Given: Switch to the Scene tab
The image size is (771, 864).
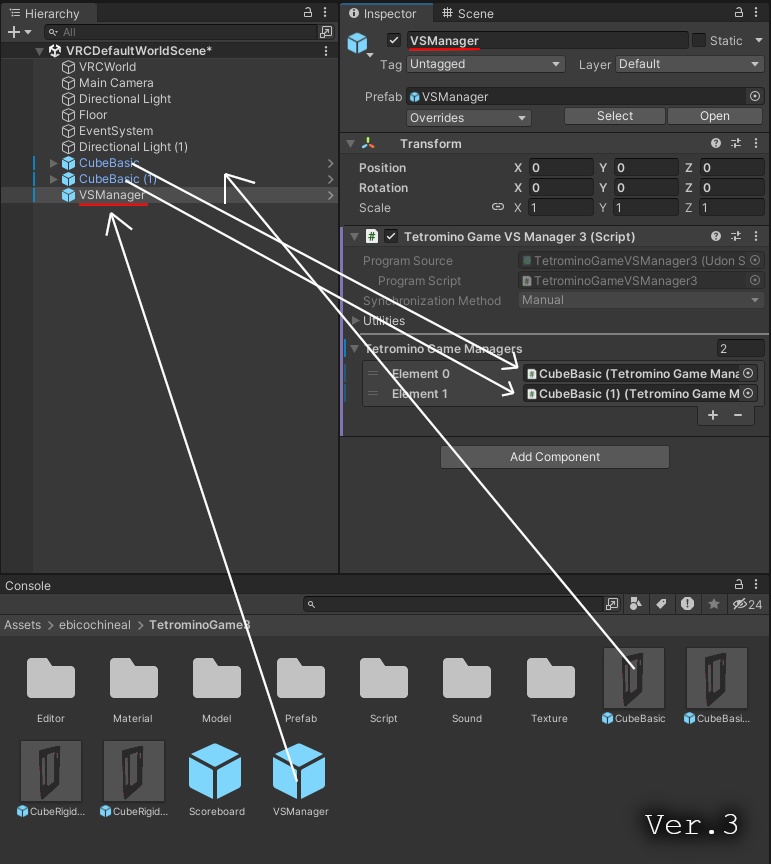Looking at the screenshot, I should coord(468,13).
